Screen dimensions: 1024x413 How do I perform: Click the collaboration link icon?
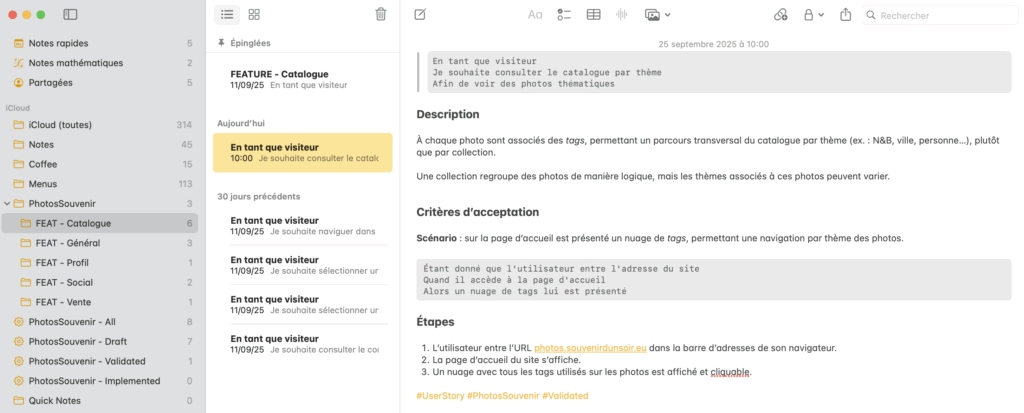click(x=781, y=15)
